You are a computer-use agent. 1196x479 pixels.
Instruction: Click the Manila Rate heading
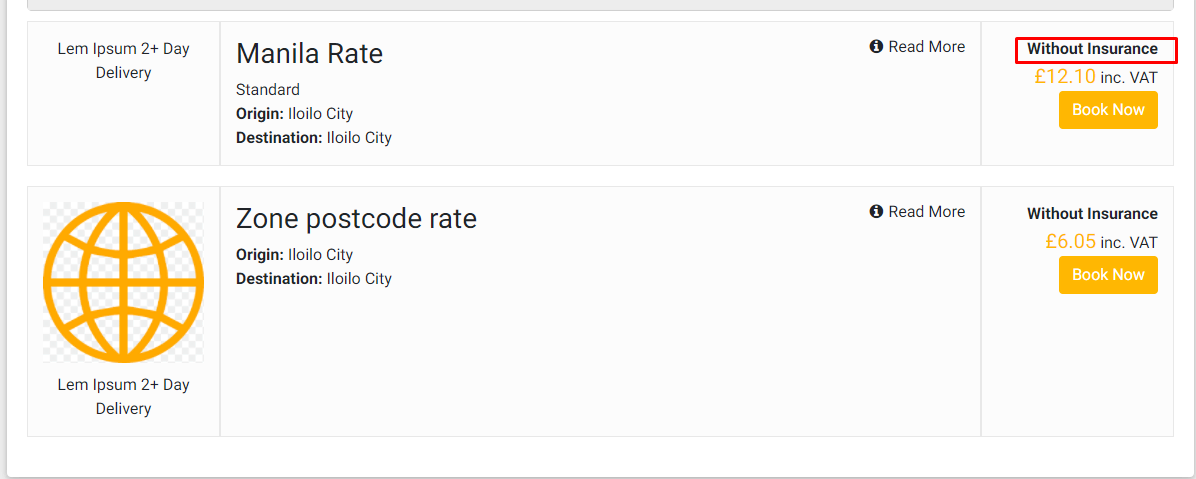(x=309, y=53)
